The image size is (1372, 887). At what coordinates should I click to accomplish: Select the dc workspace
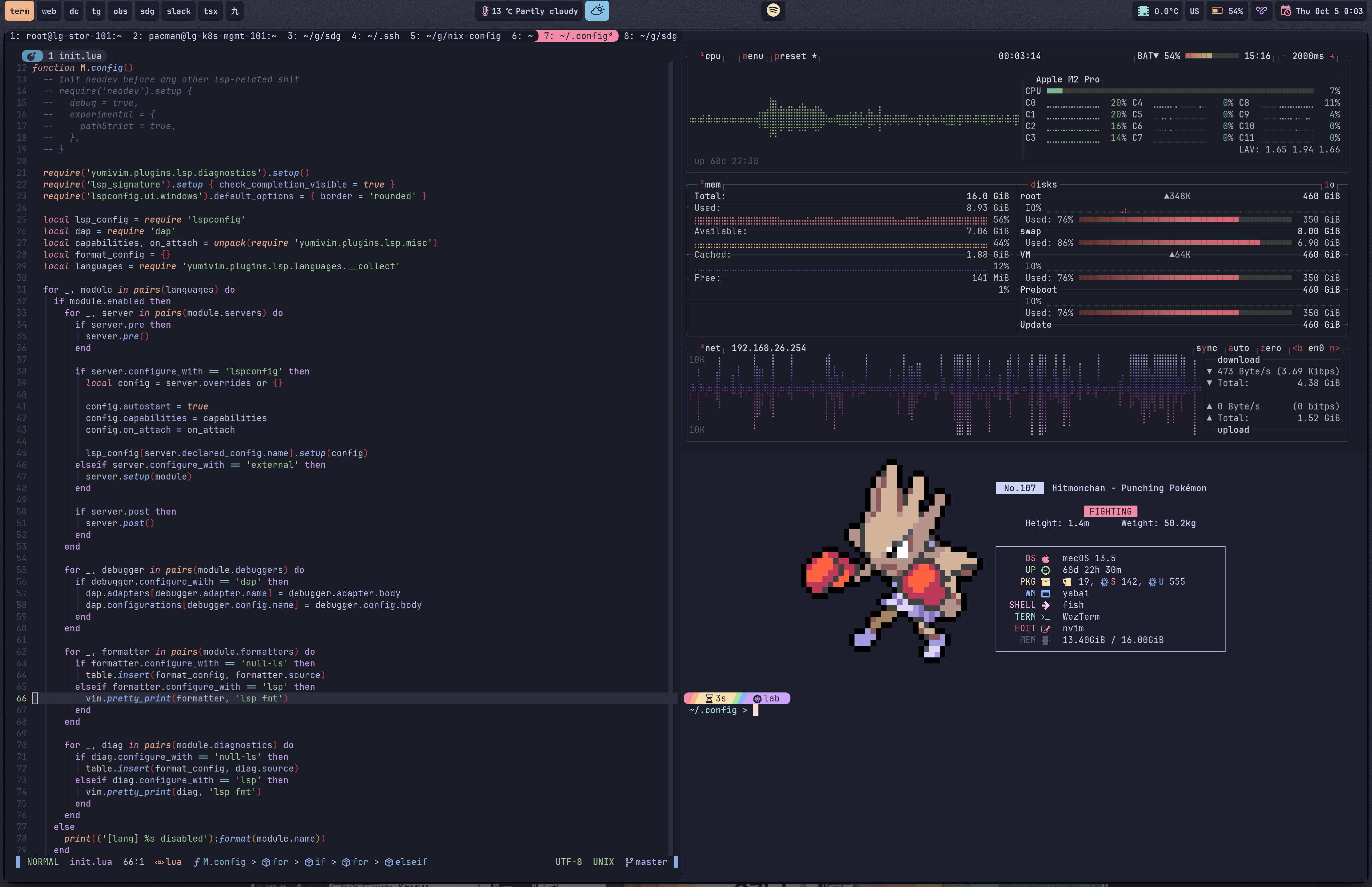click(74, 11)
